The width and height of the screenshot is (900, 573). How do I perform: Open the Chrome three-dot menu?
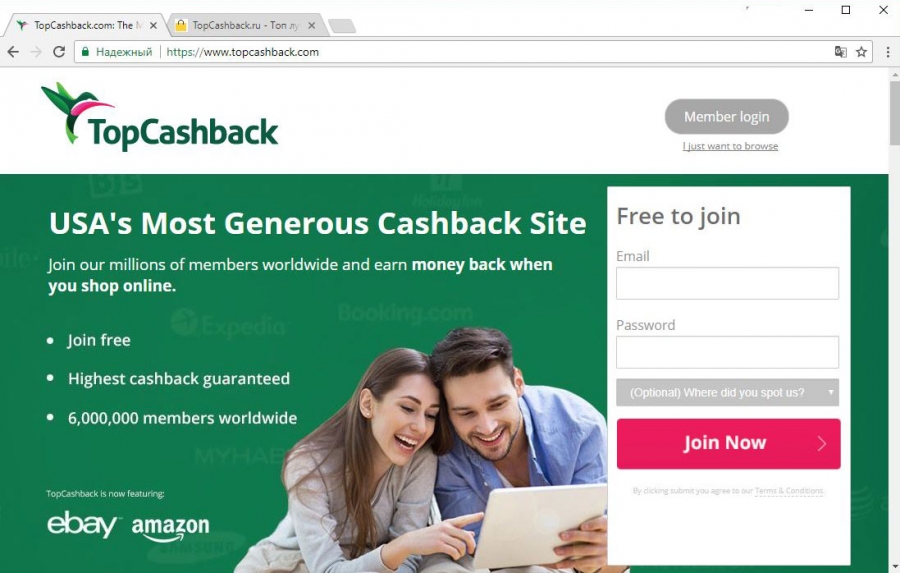pyautogui.click(x=887, y=52)
